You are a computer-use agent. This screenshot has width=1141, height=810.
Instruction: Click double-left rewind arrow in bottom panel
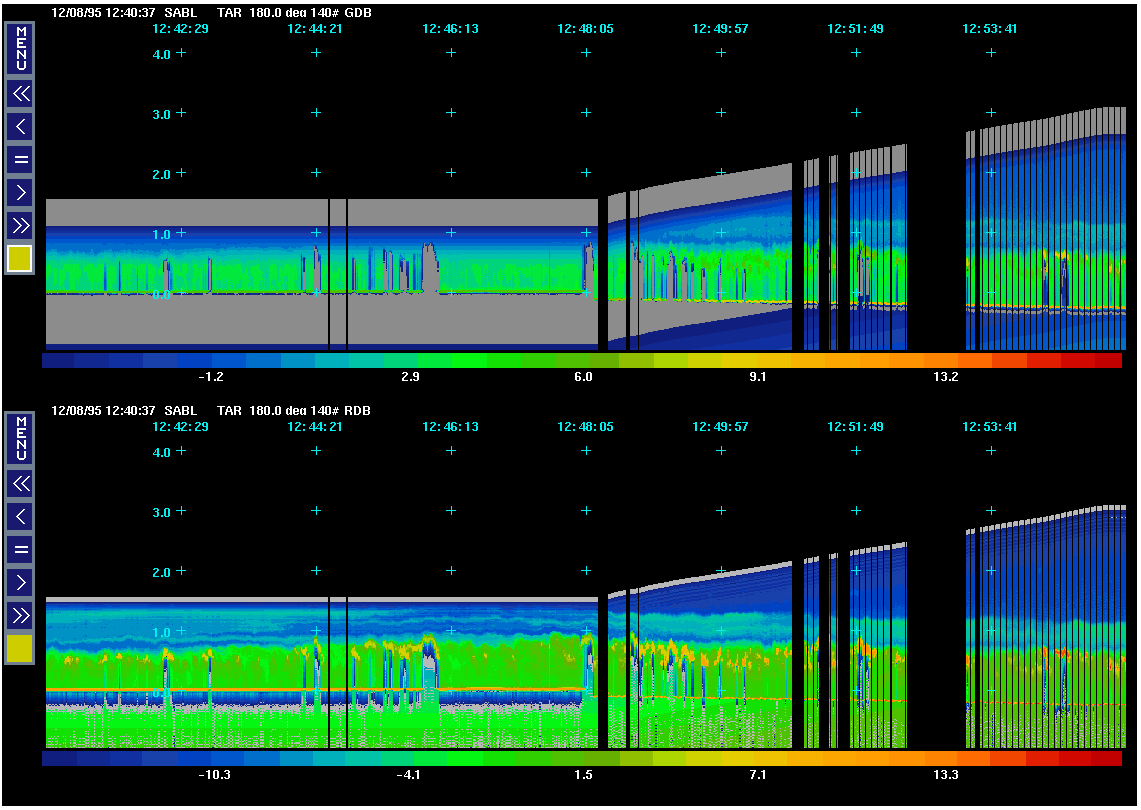pos(20,484)
